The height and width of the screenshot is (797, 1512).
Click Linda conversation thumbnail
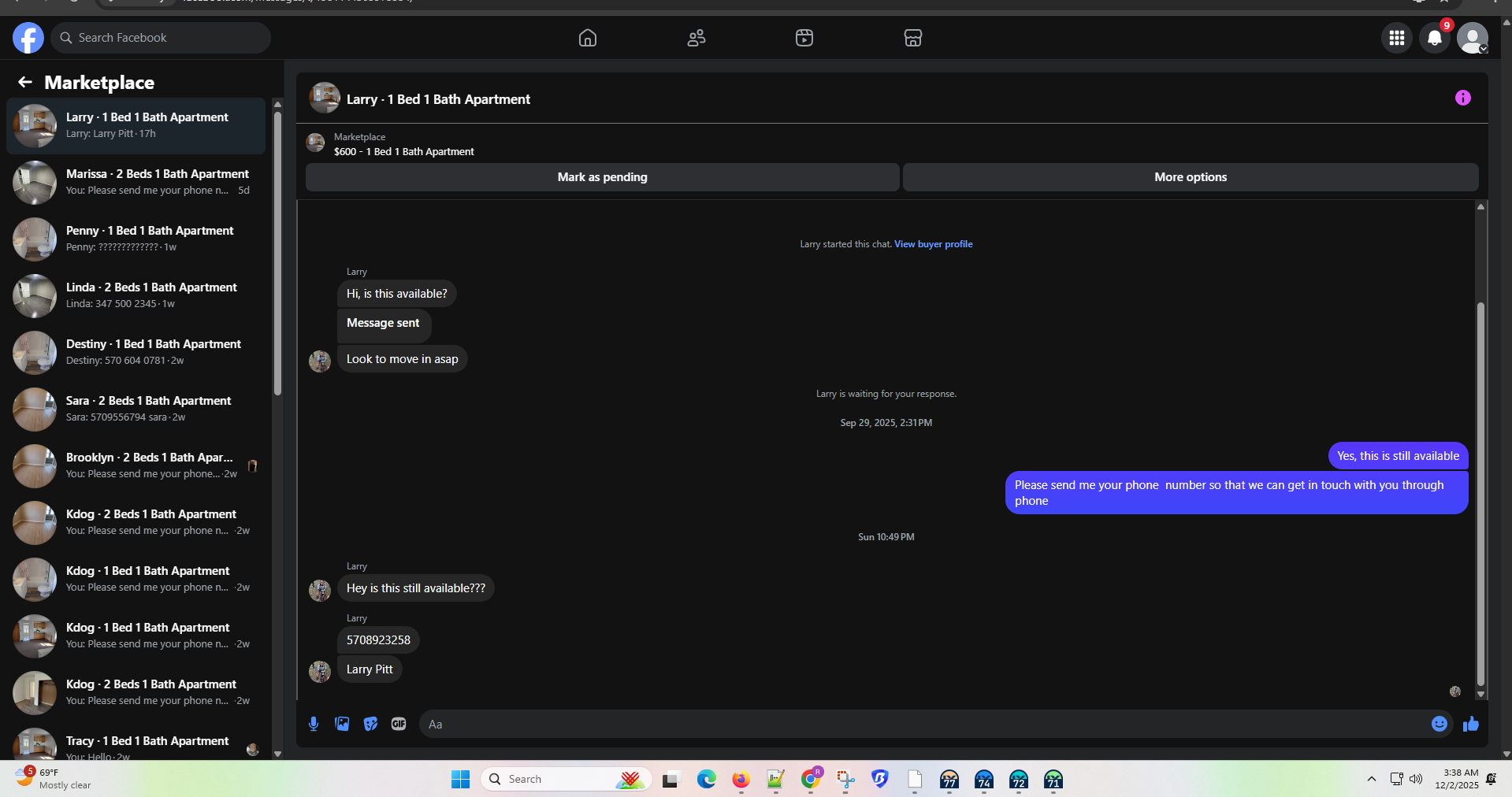tap(35, 296)
